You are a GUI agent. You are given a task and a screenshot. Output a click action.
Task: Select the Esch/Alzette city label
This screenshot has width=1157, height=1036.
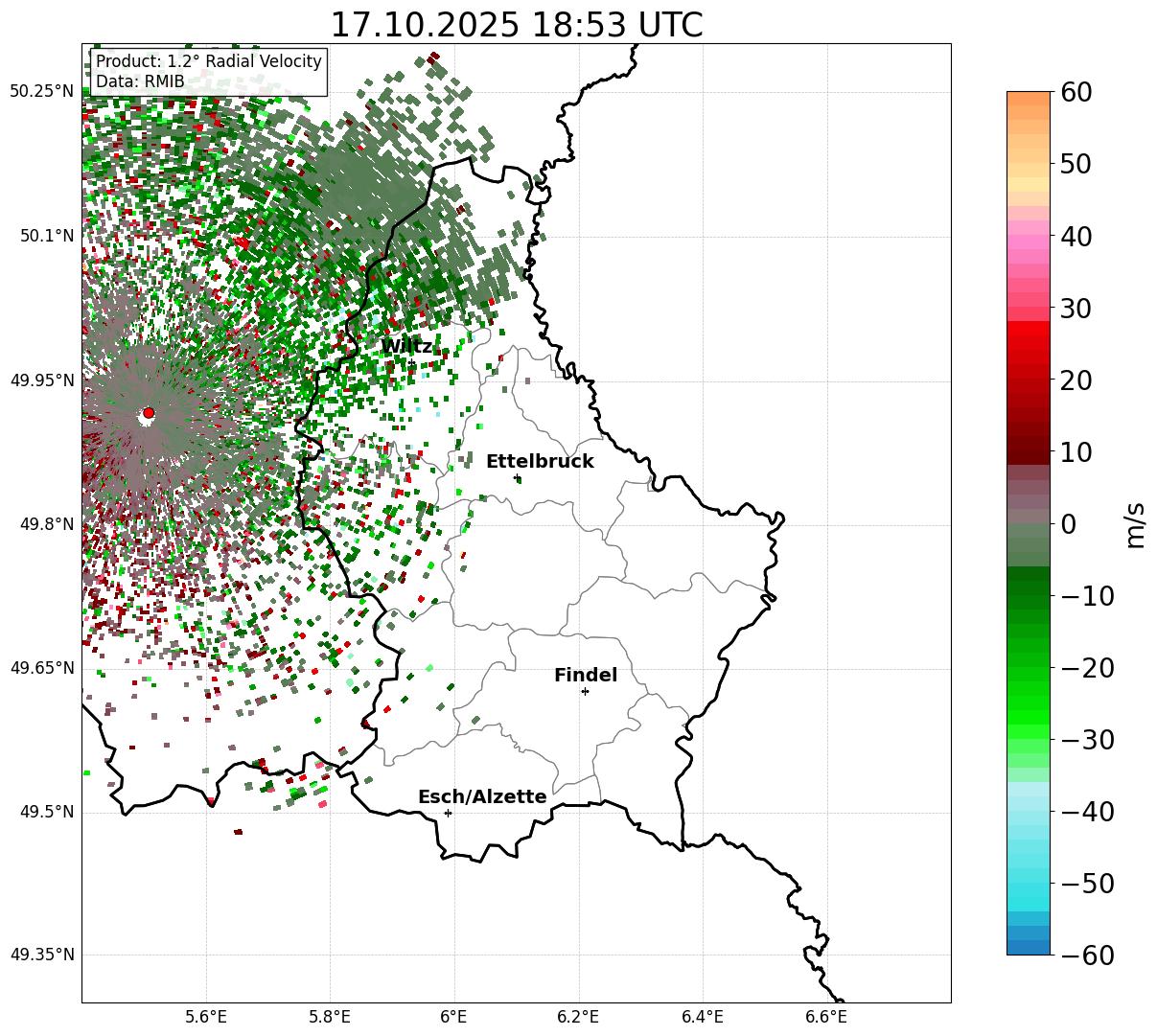(x=482, y=797)
